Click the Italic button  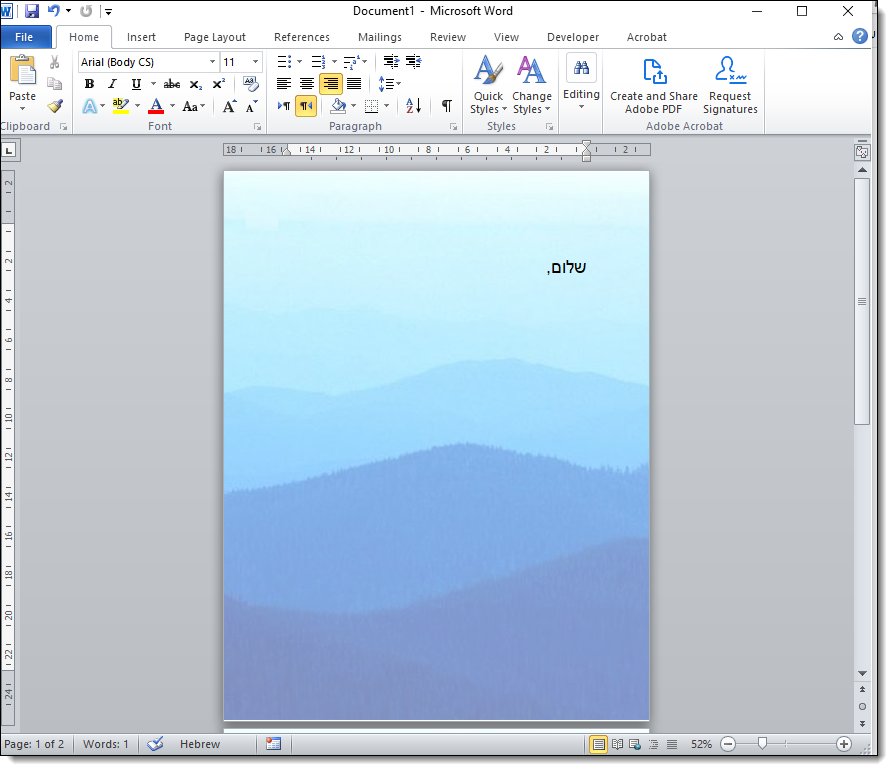(x=112, y=84)
